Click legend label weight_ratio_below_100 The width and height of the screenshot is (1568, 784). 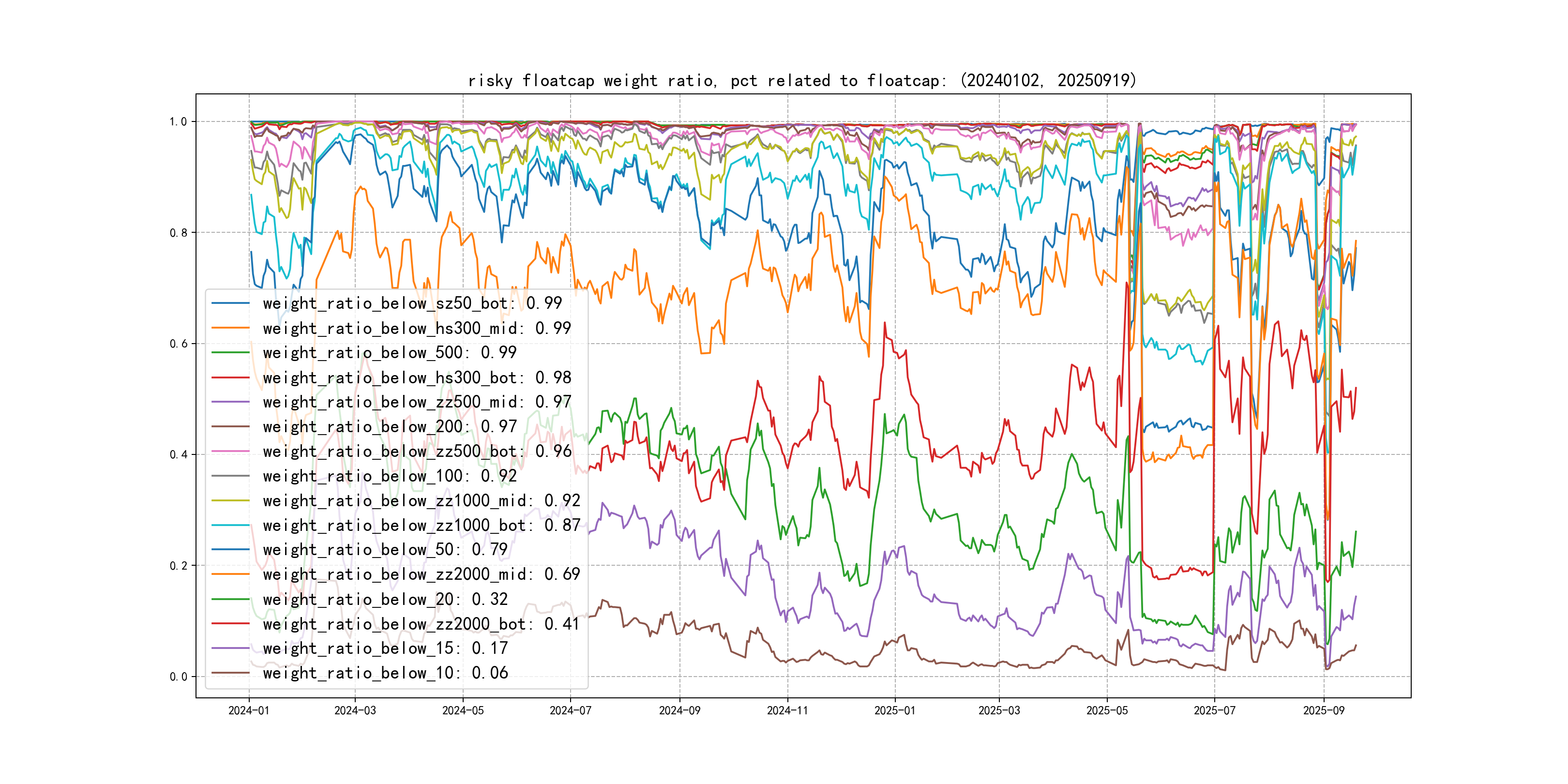click(390, 476)
